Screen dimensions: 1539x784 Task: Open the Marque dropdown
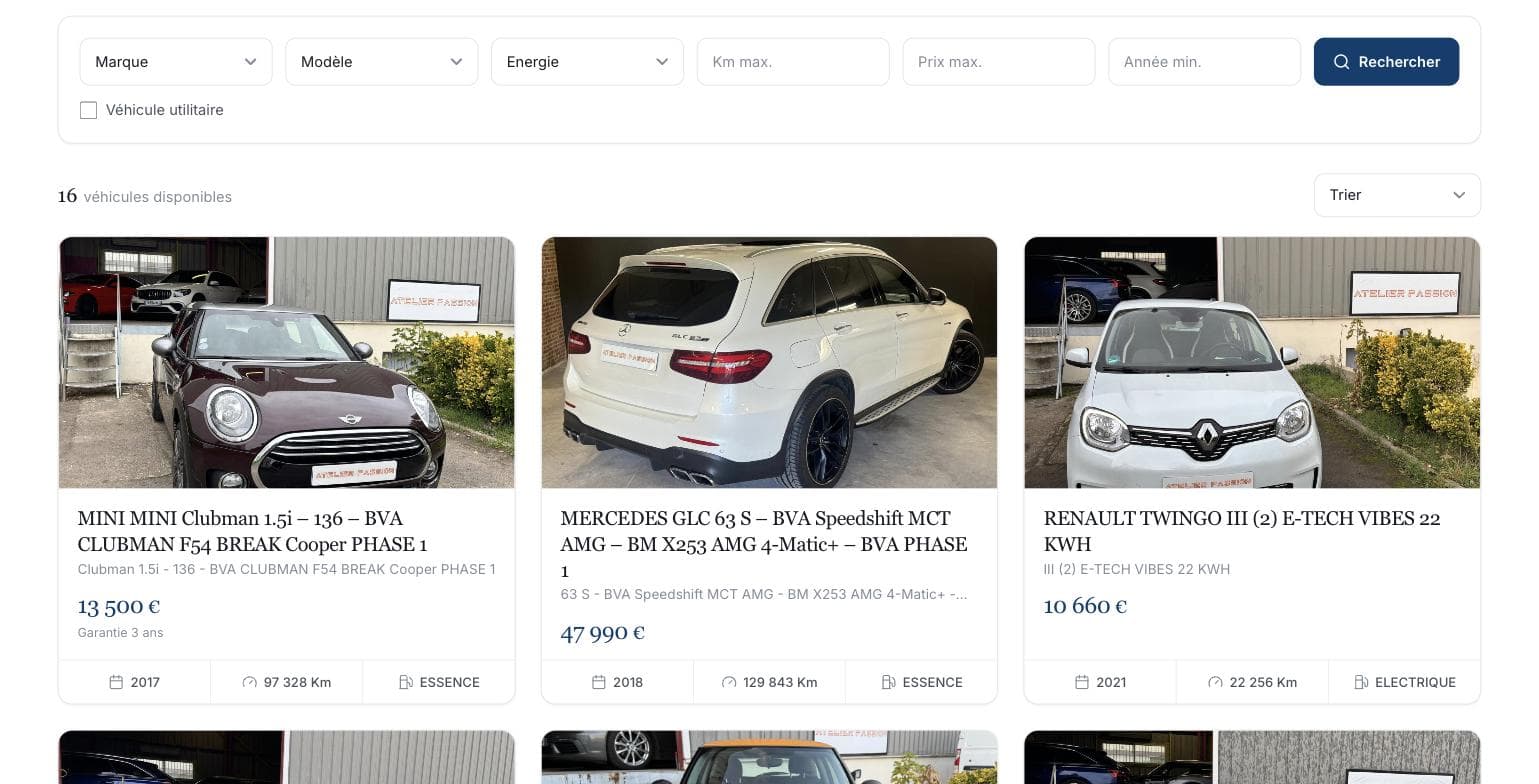click(x=176, y=62)
